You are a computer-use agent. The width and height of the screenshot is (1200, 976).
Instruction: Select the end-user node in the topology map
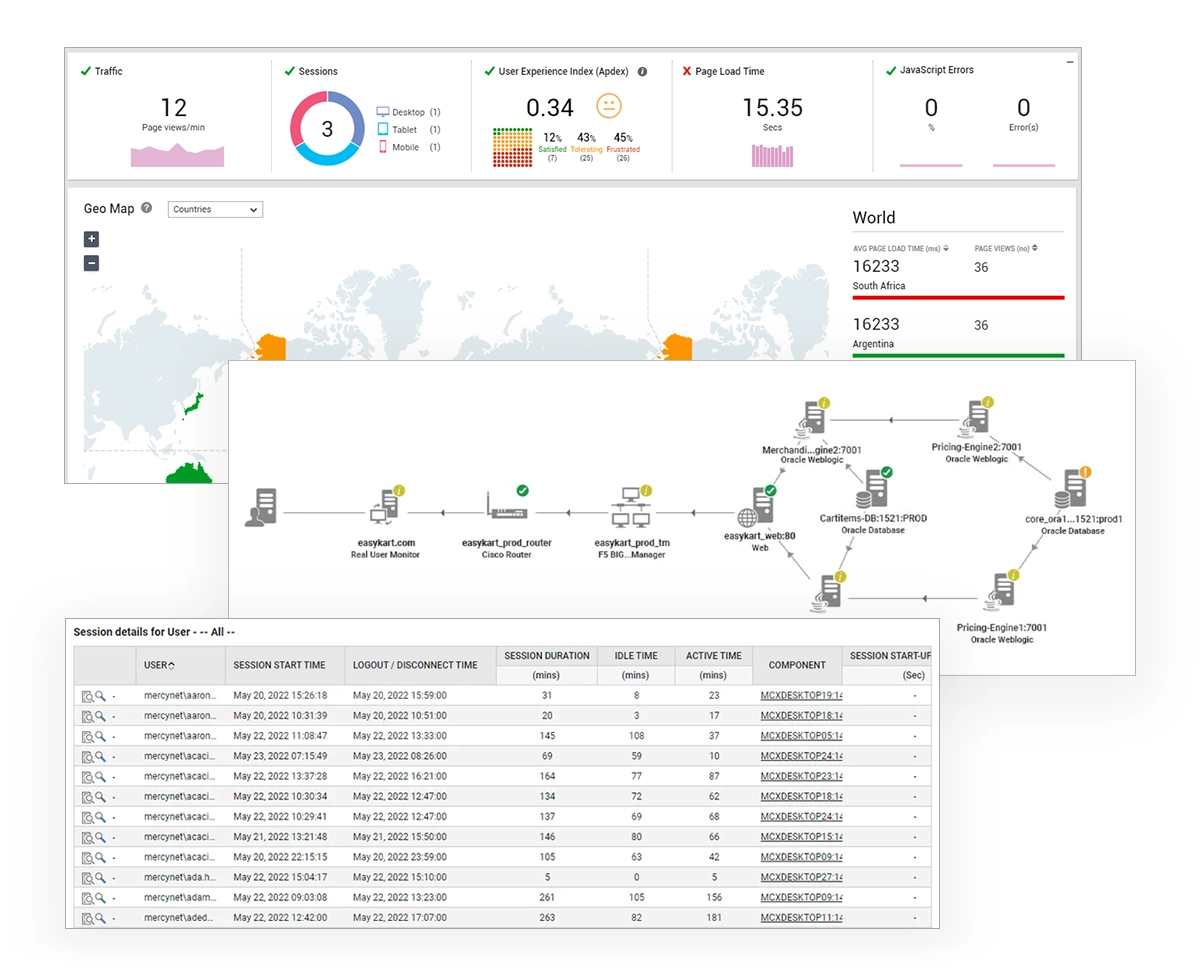pos(261,509)
